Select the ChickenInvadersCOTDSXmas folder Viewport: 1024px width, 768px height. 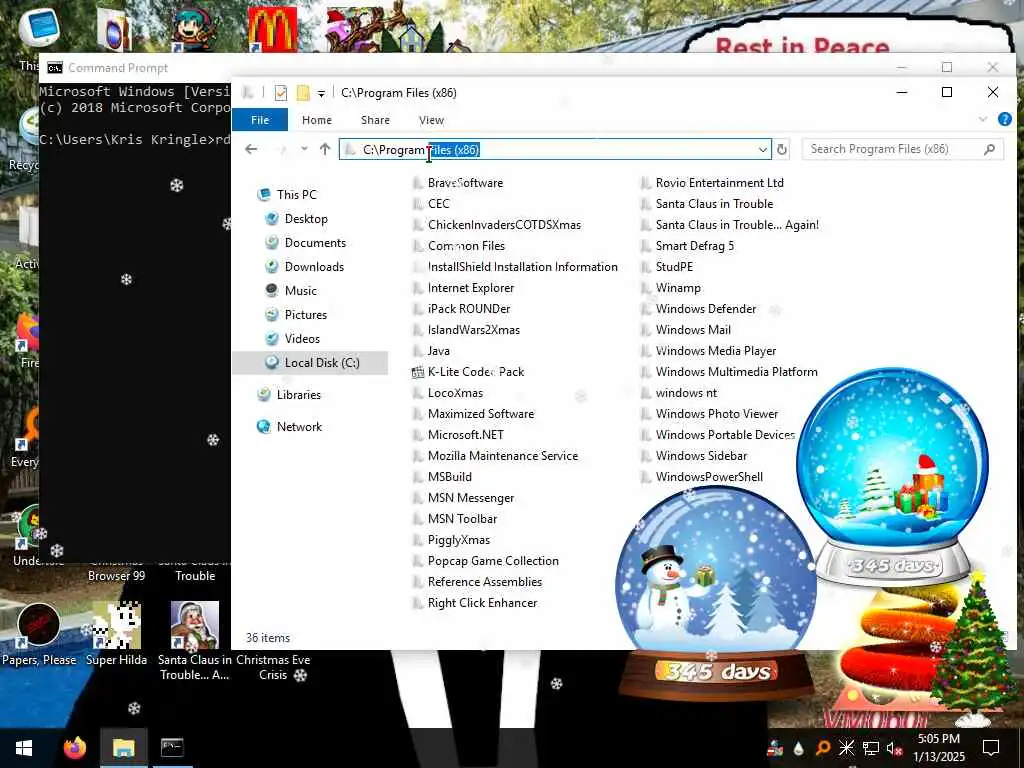click(504, 225)
